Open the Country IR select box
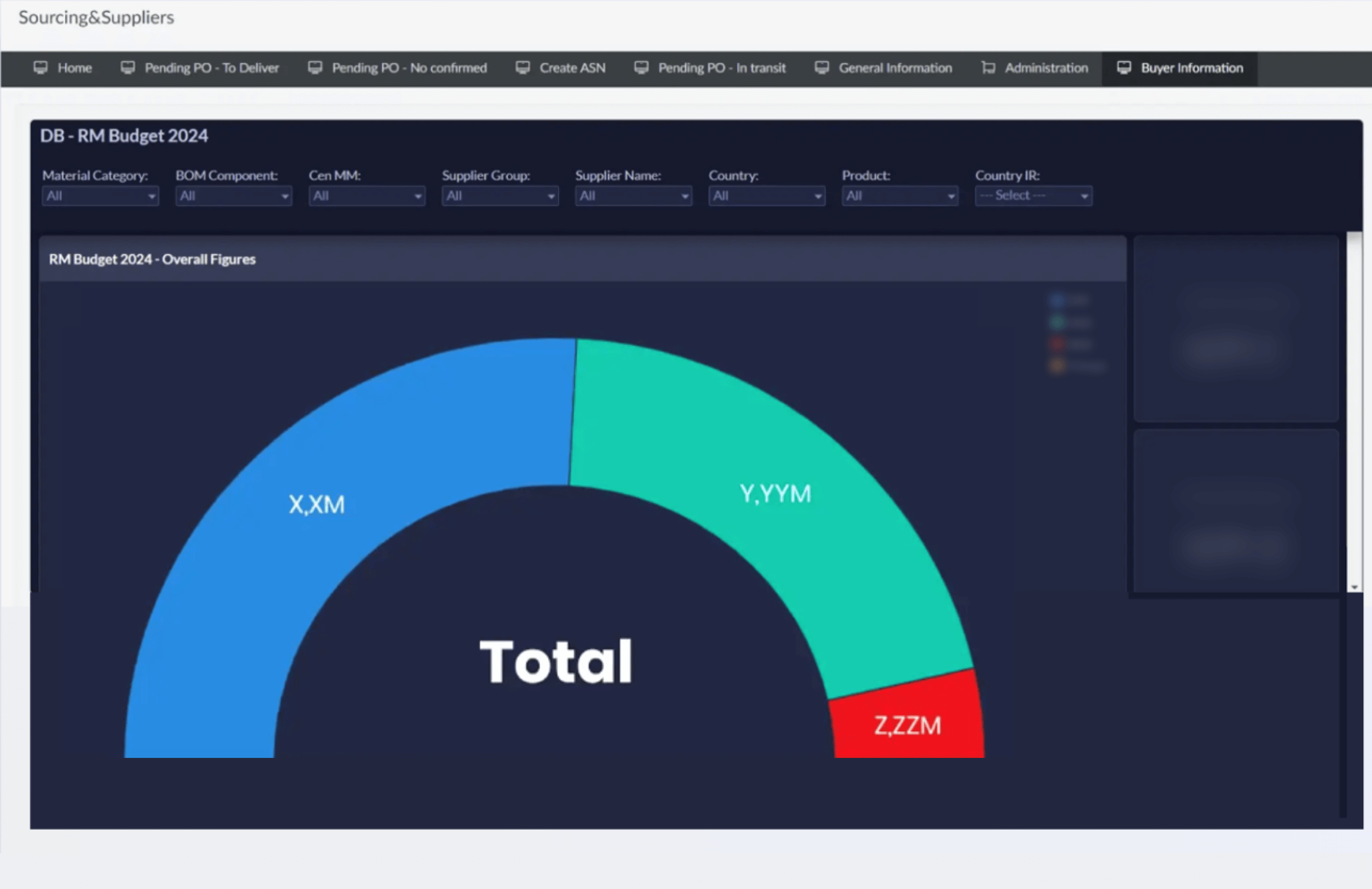 [1033, 196]
